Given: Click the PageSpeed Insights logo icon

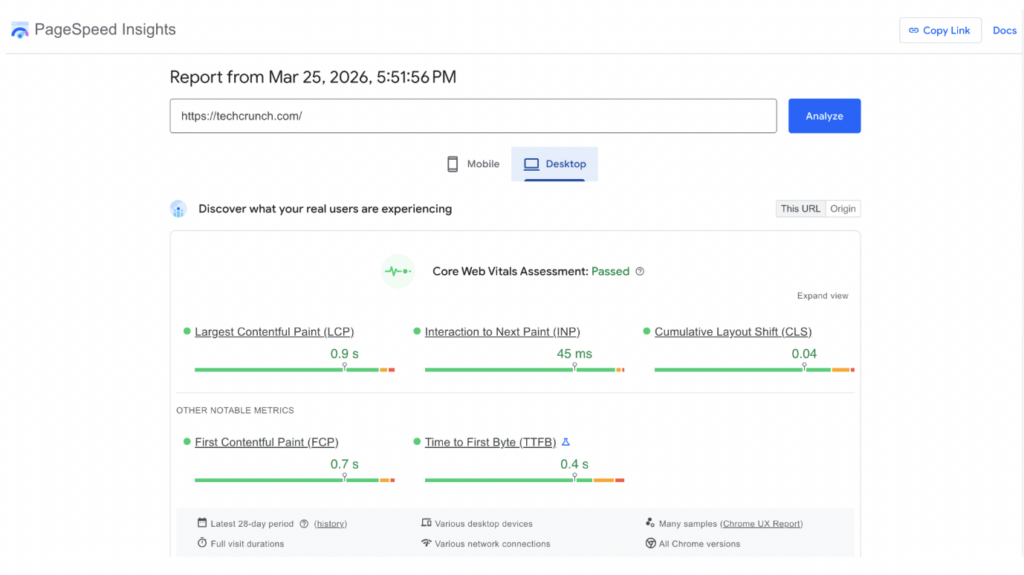Looking at the screenshot, I should [20, 30].
